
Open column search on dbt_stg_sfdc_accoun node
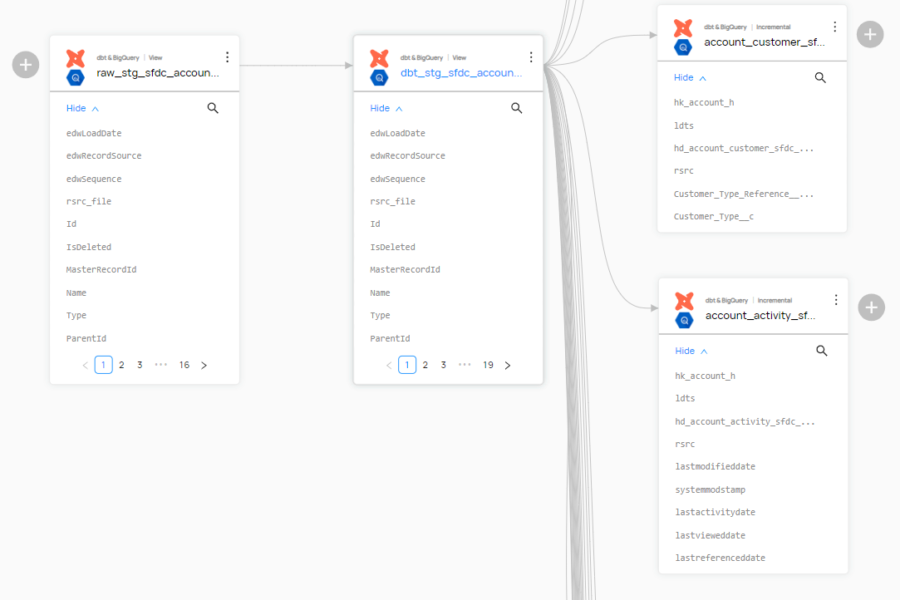(x=517, y=107)
